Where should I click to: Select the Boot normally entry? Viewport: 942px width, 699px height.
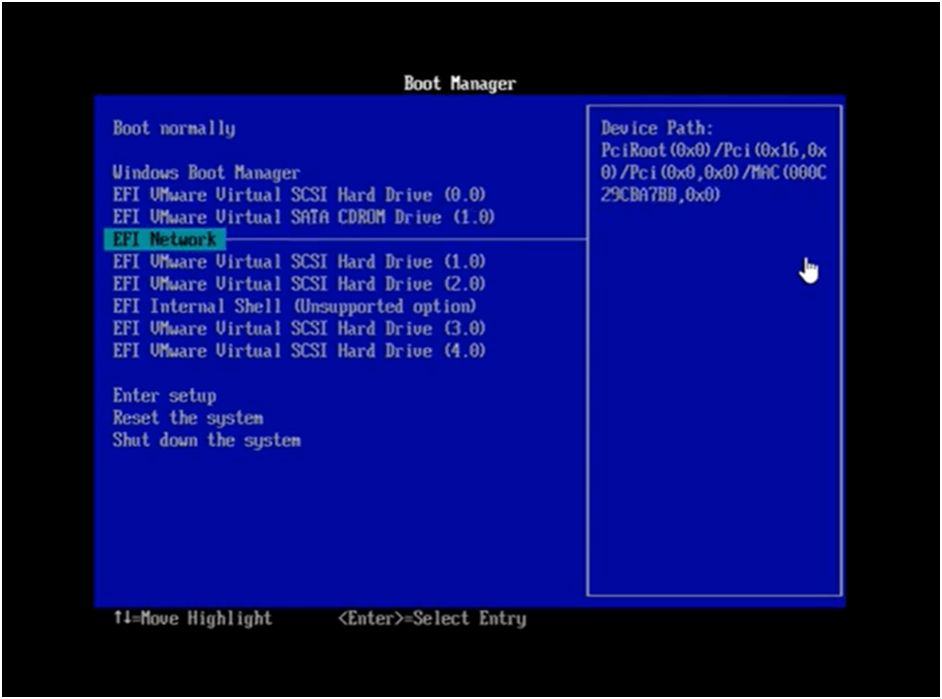pos(174,129)
